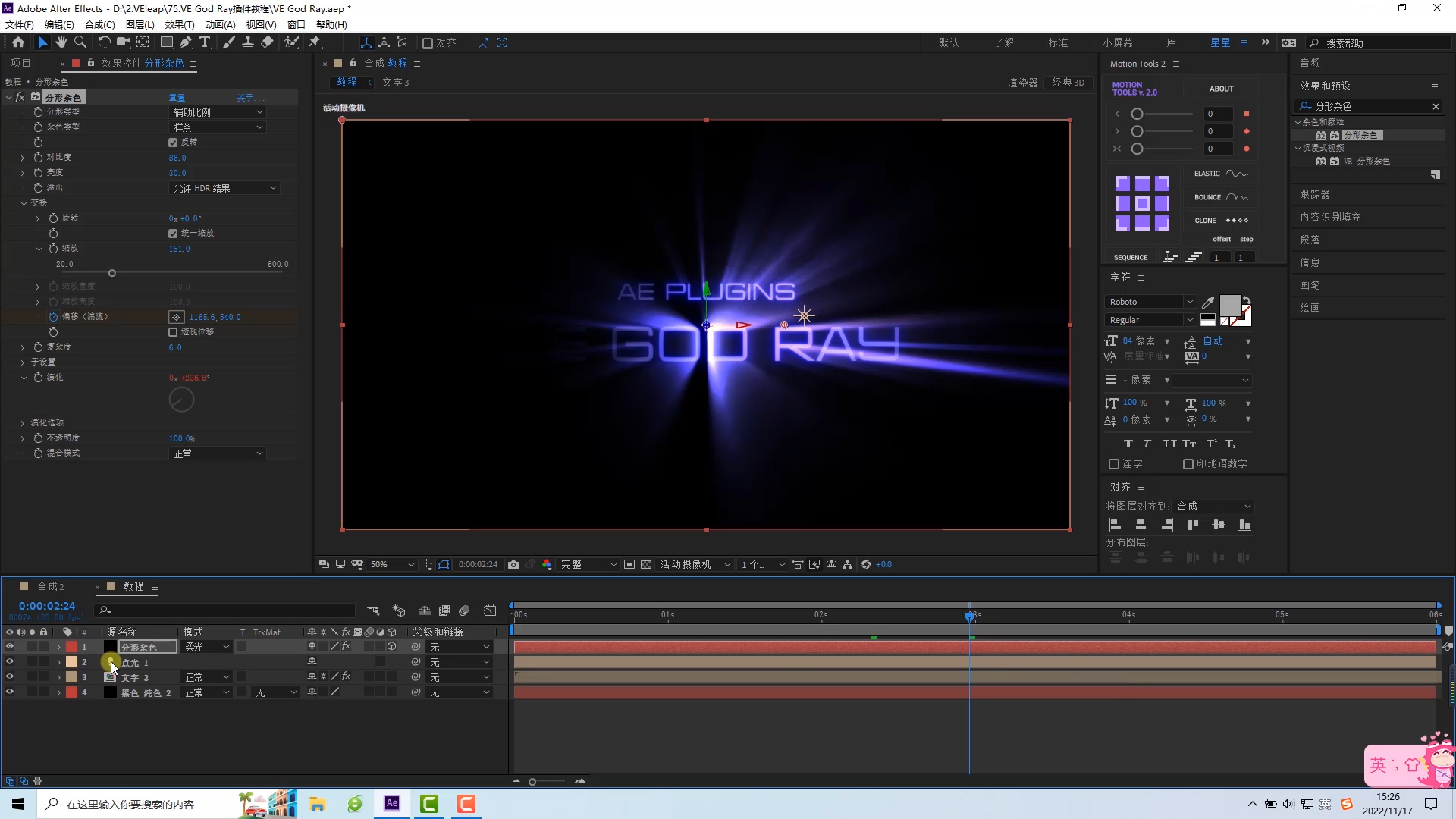This screenshot has width=1456, height=819.
Task: Click the 0:00:02:24 timecode in timeline
Action: pyautogui.click(x=47, y=606)
